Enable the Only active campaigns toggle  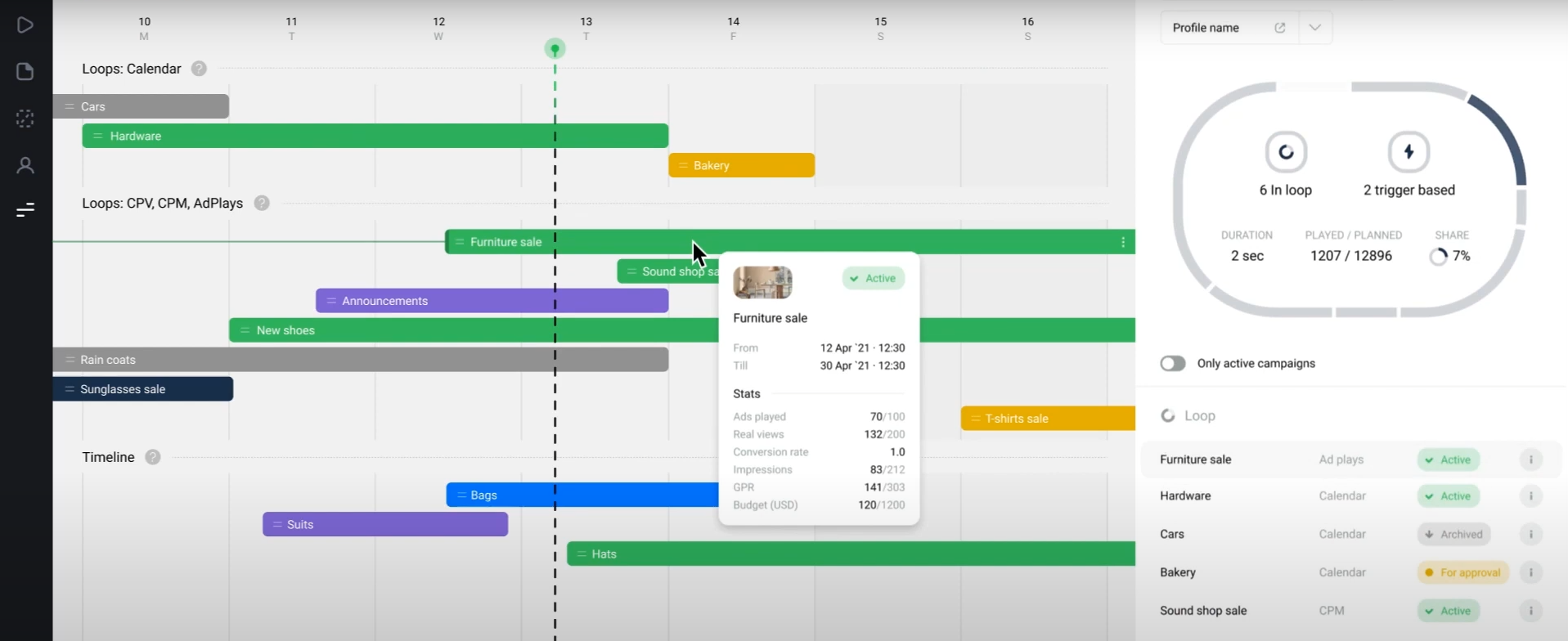pyautogui.click(x=1173, y=364)
